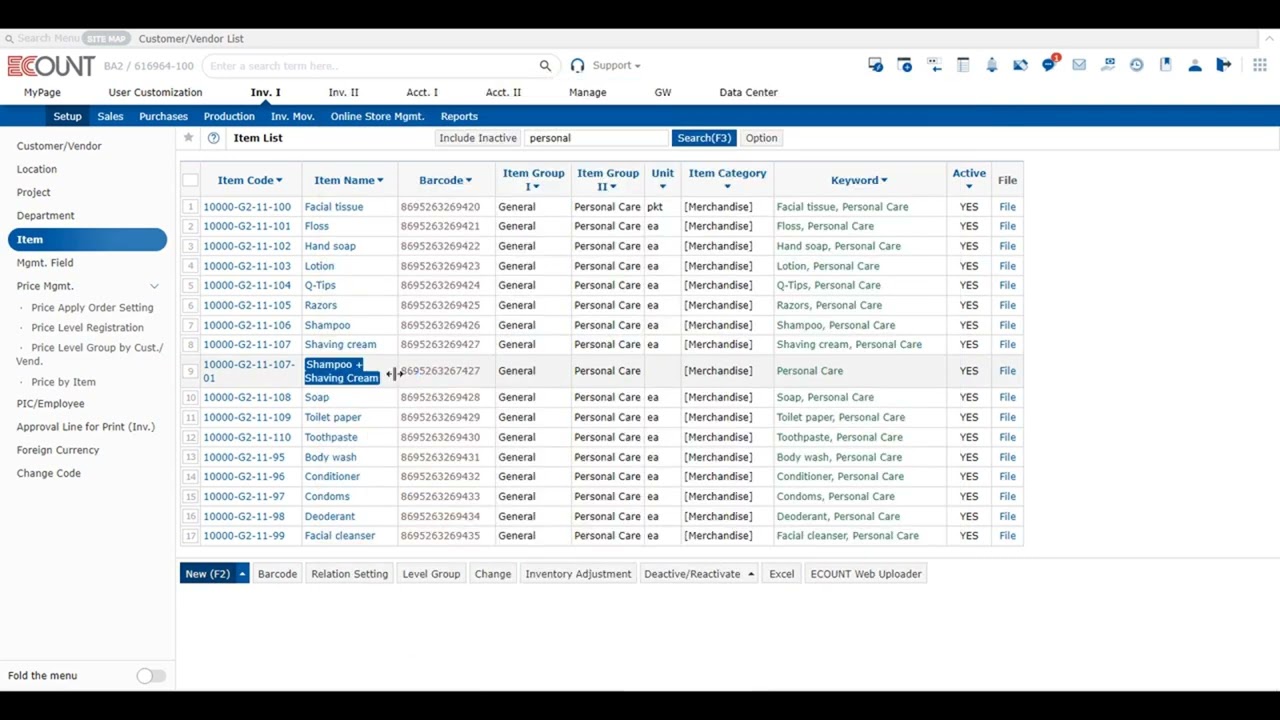Click the favorite star beside Item List
The image size is (1280, 720).
click(188, 138)
